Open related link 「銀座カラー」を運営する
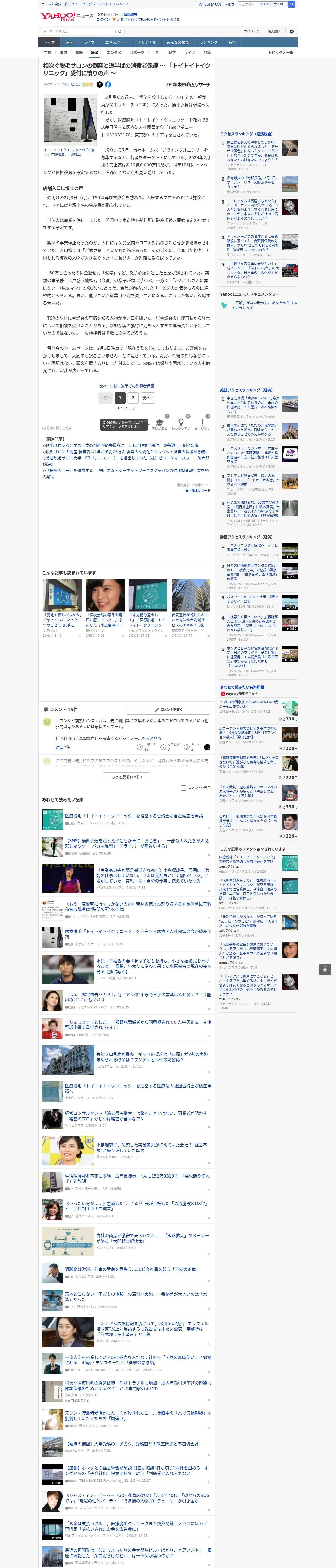 coord(126,474)
